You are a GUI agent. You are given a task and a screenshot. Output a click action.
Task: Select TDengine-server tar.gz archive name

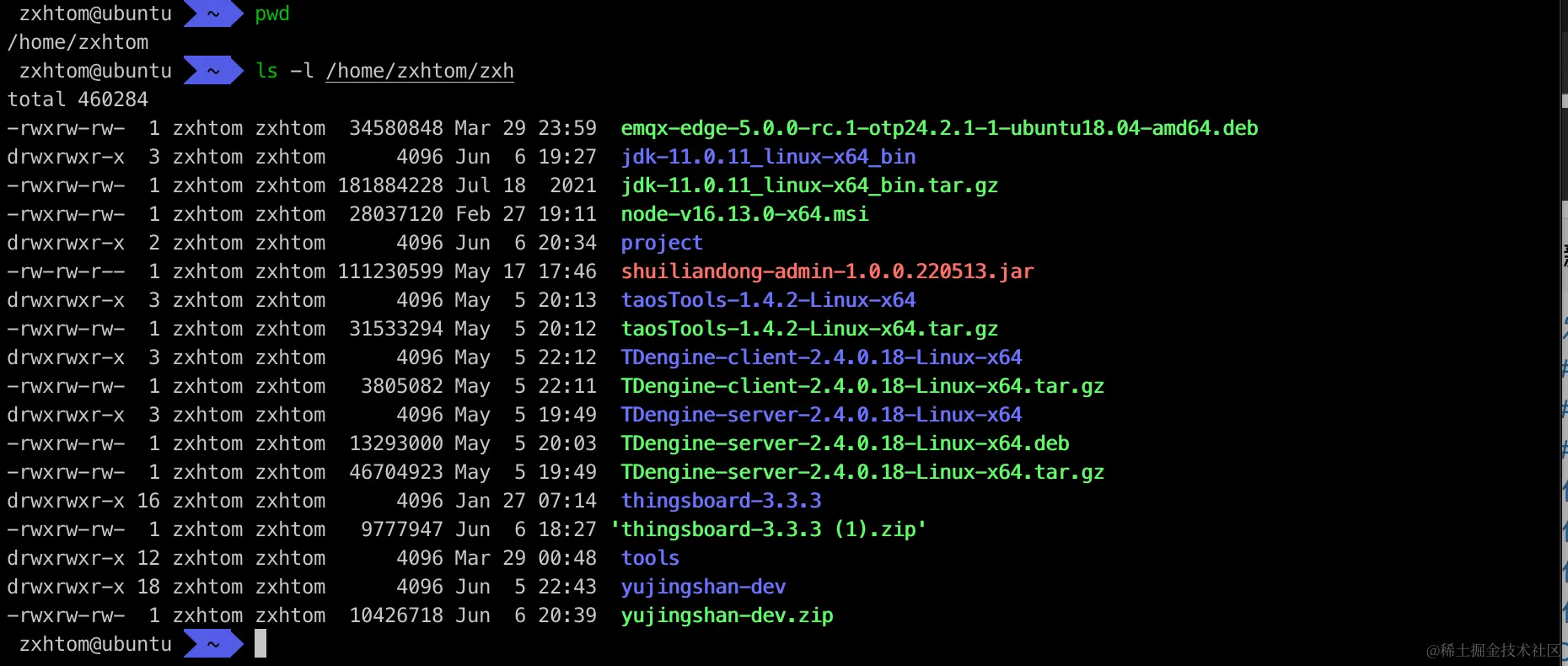click(862, 472)
